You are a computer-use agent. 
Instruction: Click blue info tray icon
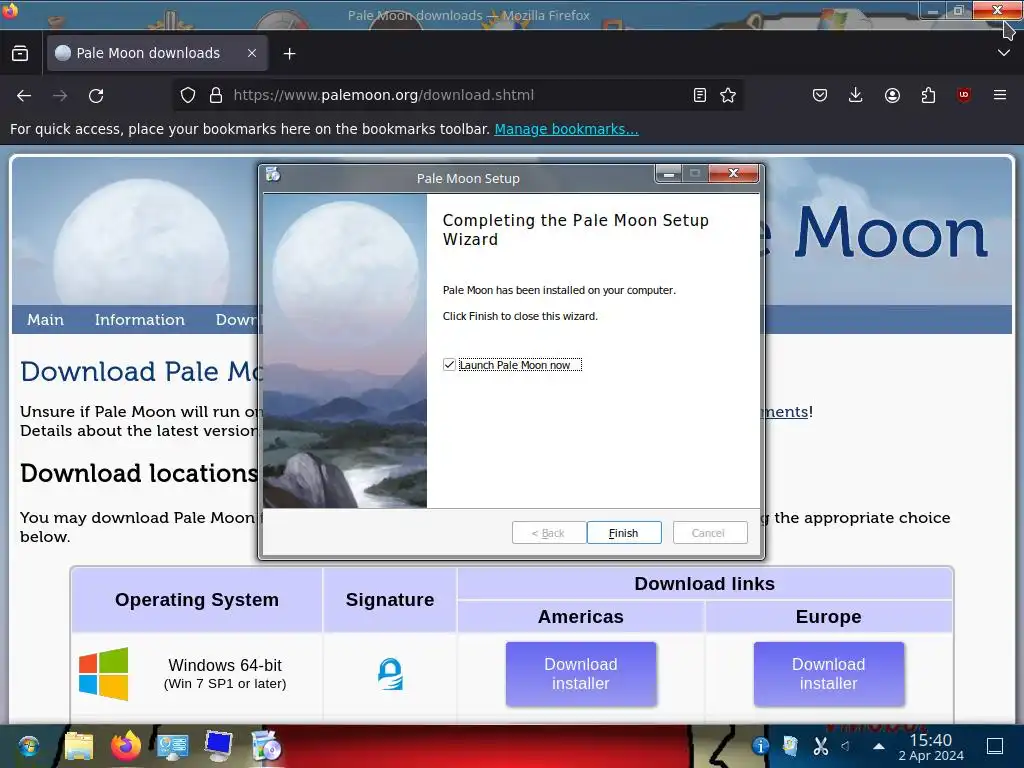[x=760, y=746]
